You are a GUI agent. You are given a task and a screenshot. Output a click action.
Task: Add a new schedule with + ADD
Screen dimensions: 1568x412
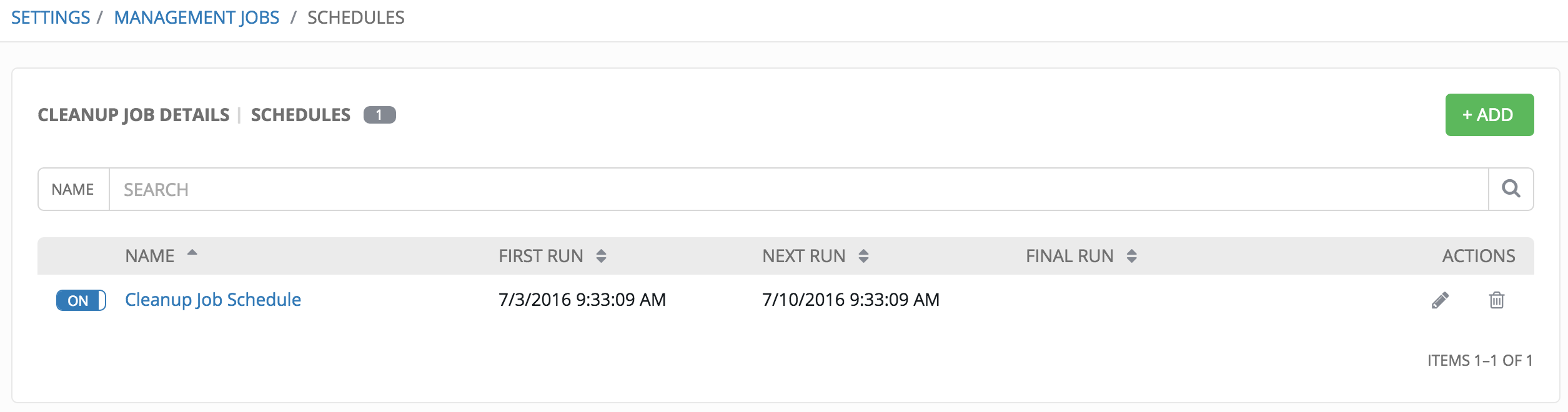pyautogui.click(x=1489, y=115)
